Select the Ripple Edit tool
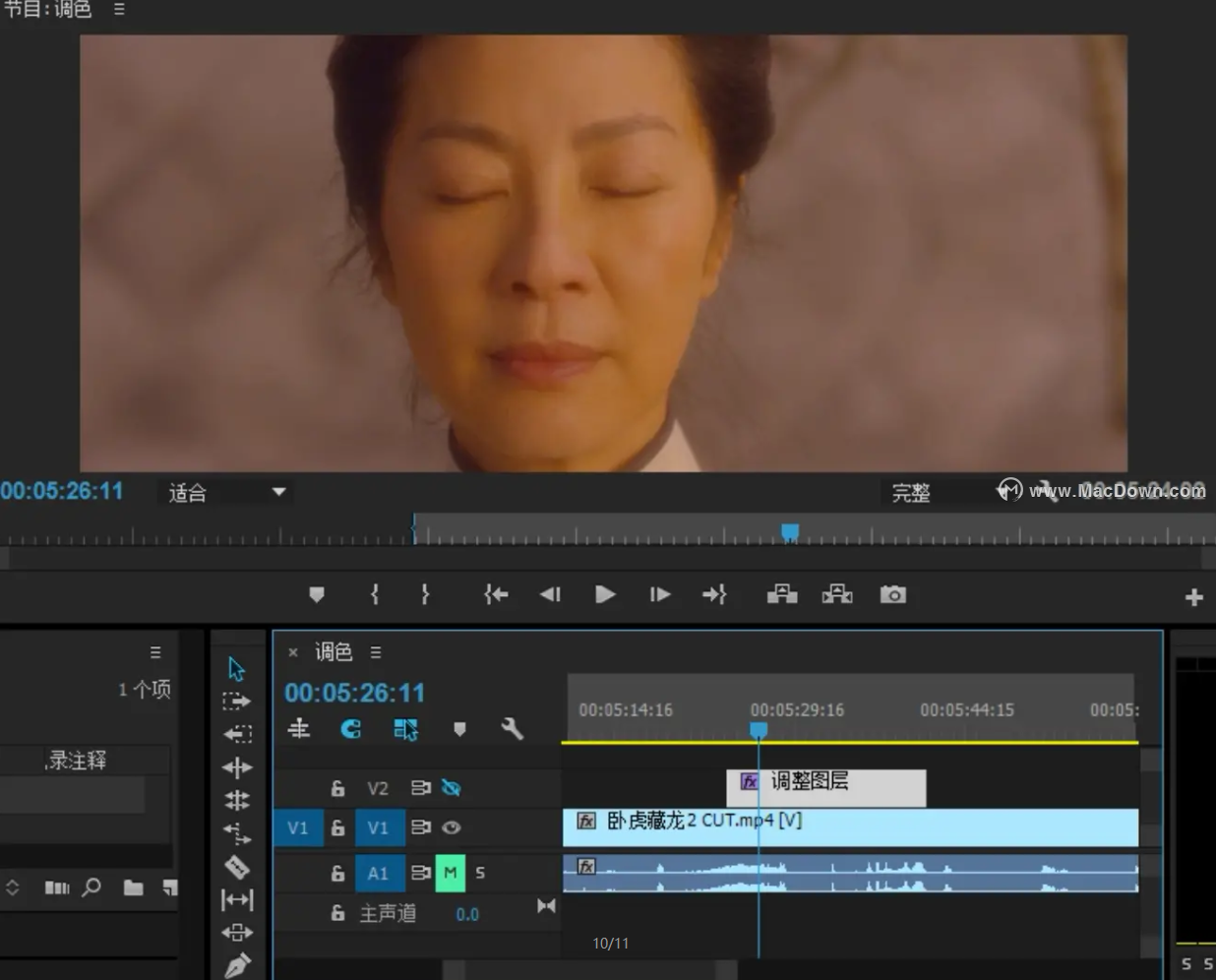Image resolution: width=1216 pixels, height=980 pixels. [237, 767]
